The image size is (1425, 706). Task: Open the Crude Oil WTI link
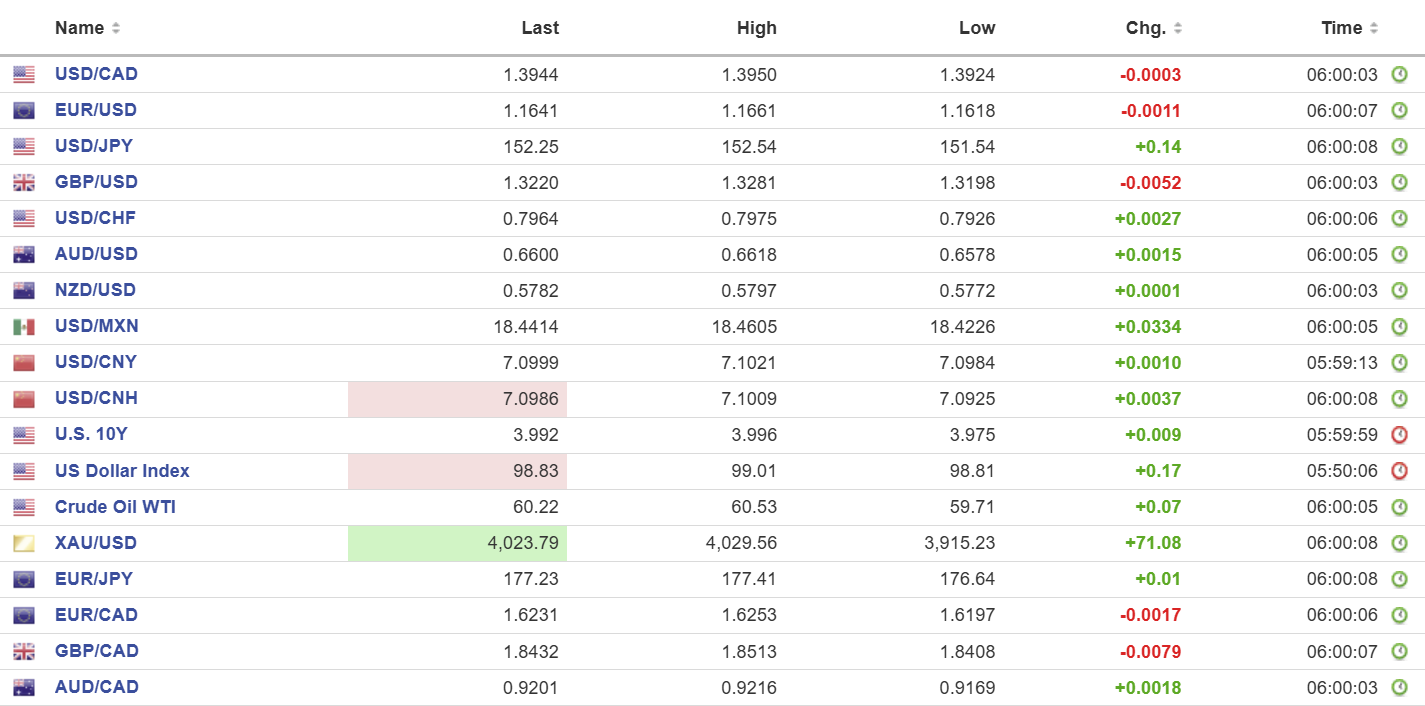point(115,507)
